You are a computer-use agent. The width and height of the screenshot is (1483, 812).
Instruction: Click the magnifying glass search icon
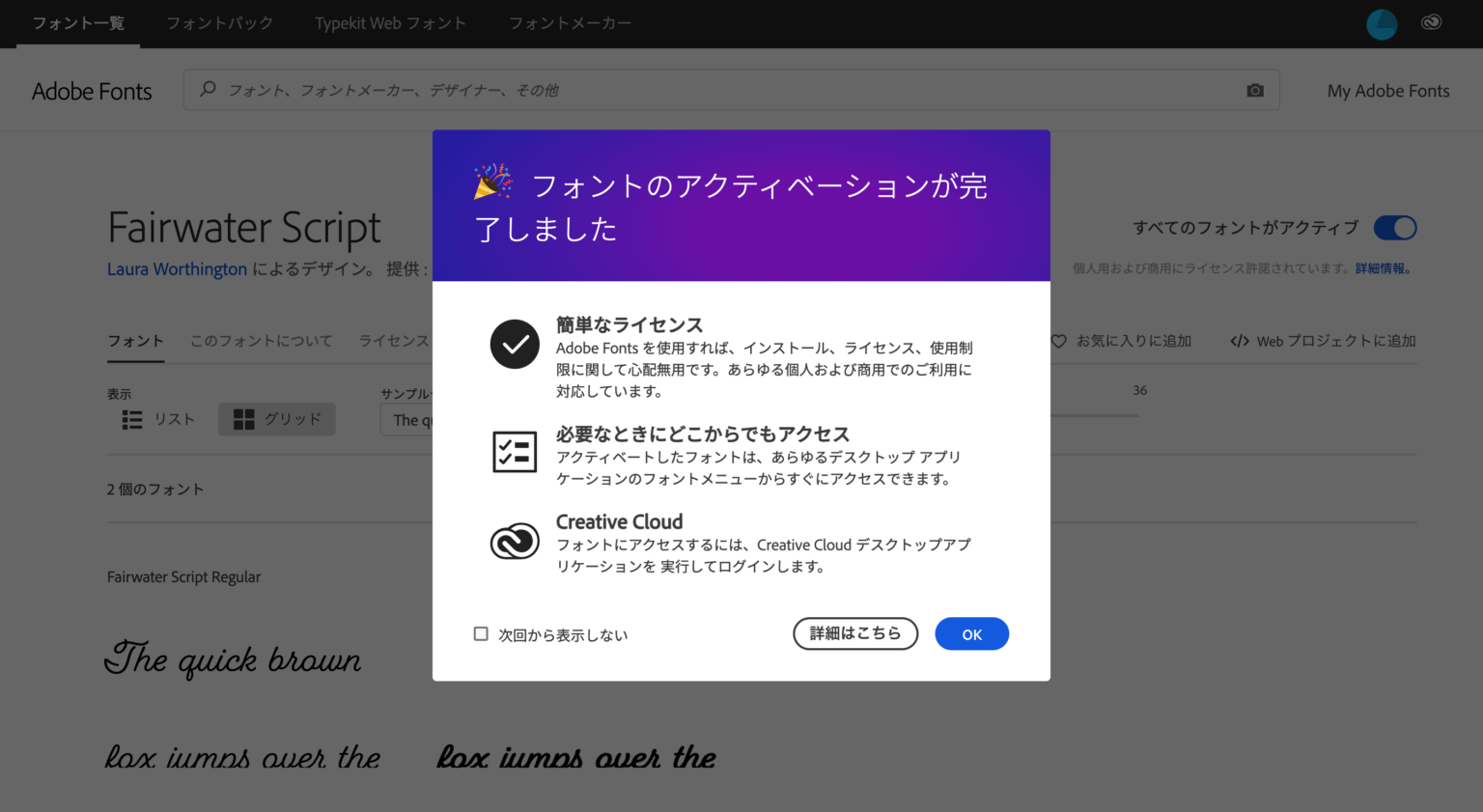click(x=208, y=89)
